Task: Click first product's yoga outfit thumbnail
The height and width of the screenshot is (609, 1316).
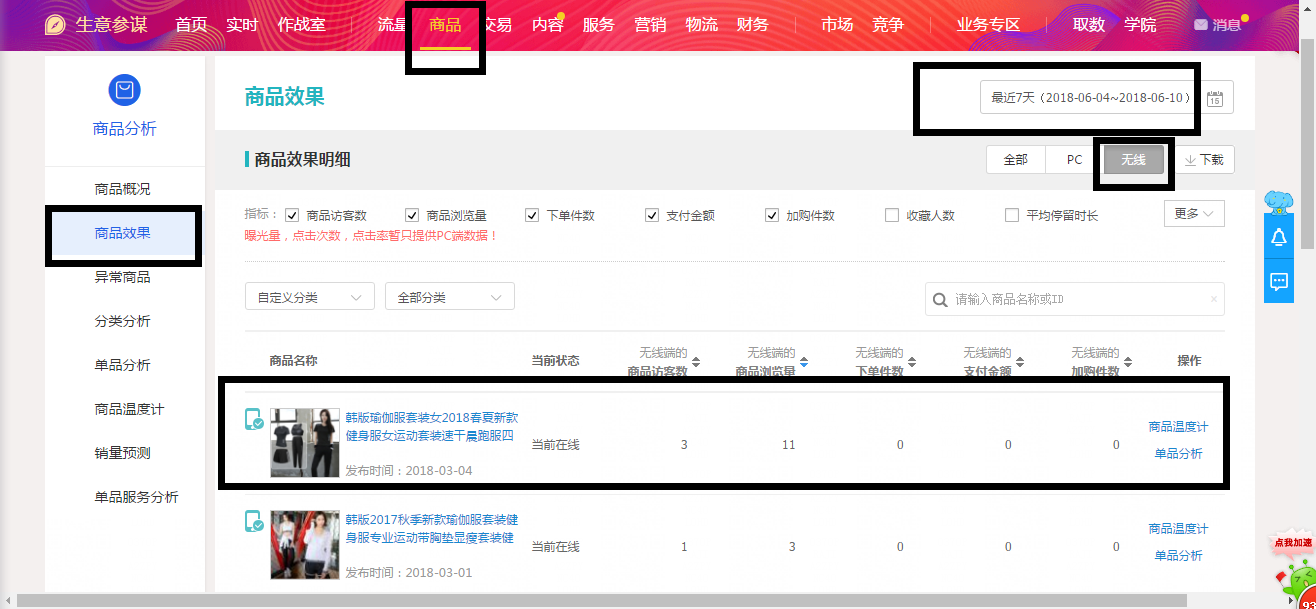Action: pos(305,442)
